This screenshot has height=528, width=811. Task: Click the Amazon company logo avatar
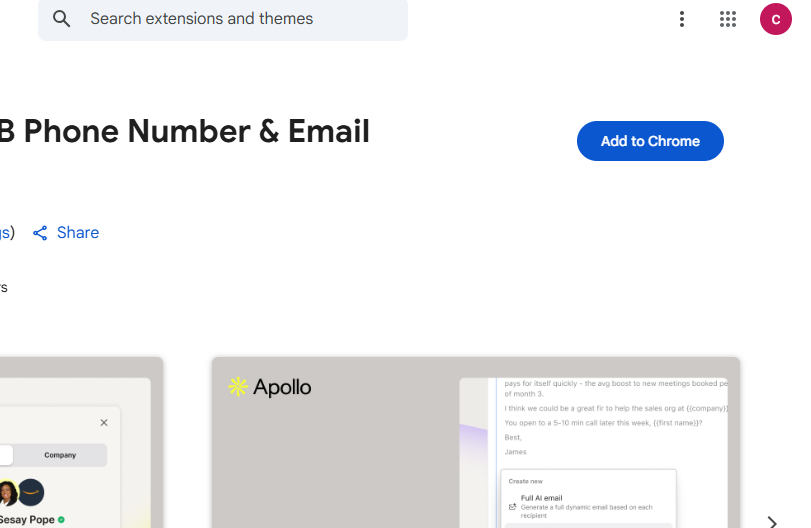tap(31, 493)
